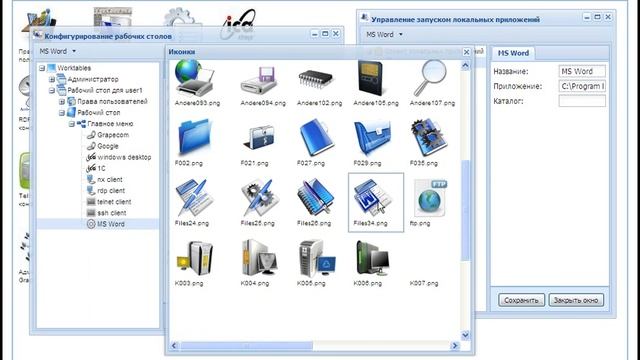Click the Иконки scroll down arrow

point(465,335)
